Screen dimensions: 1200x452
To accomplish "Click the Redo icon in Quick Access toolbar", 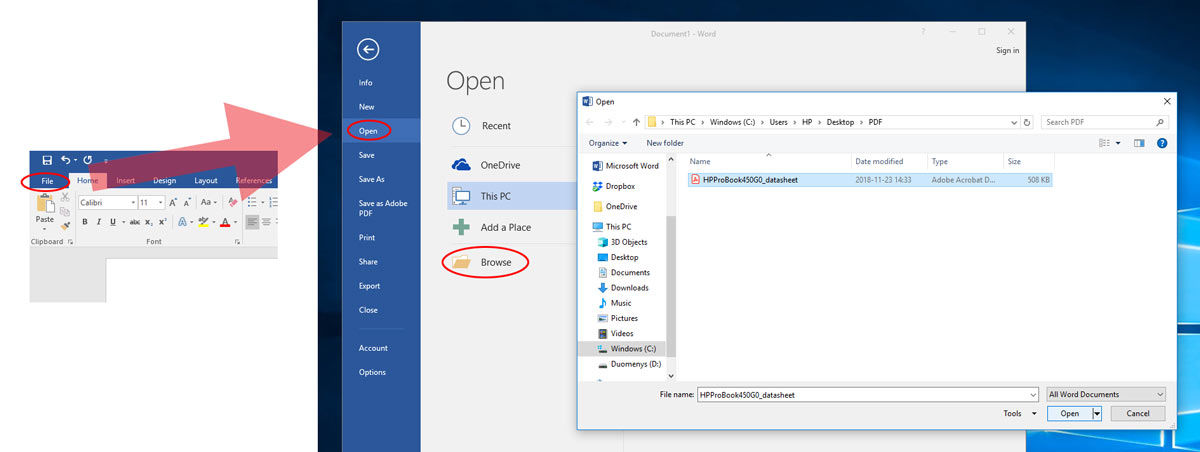I will 88,160.
